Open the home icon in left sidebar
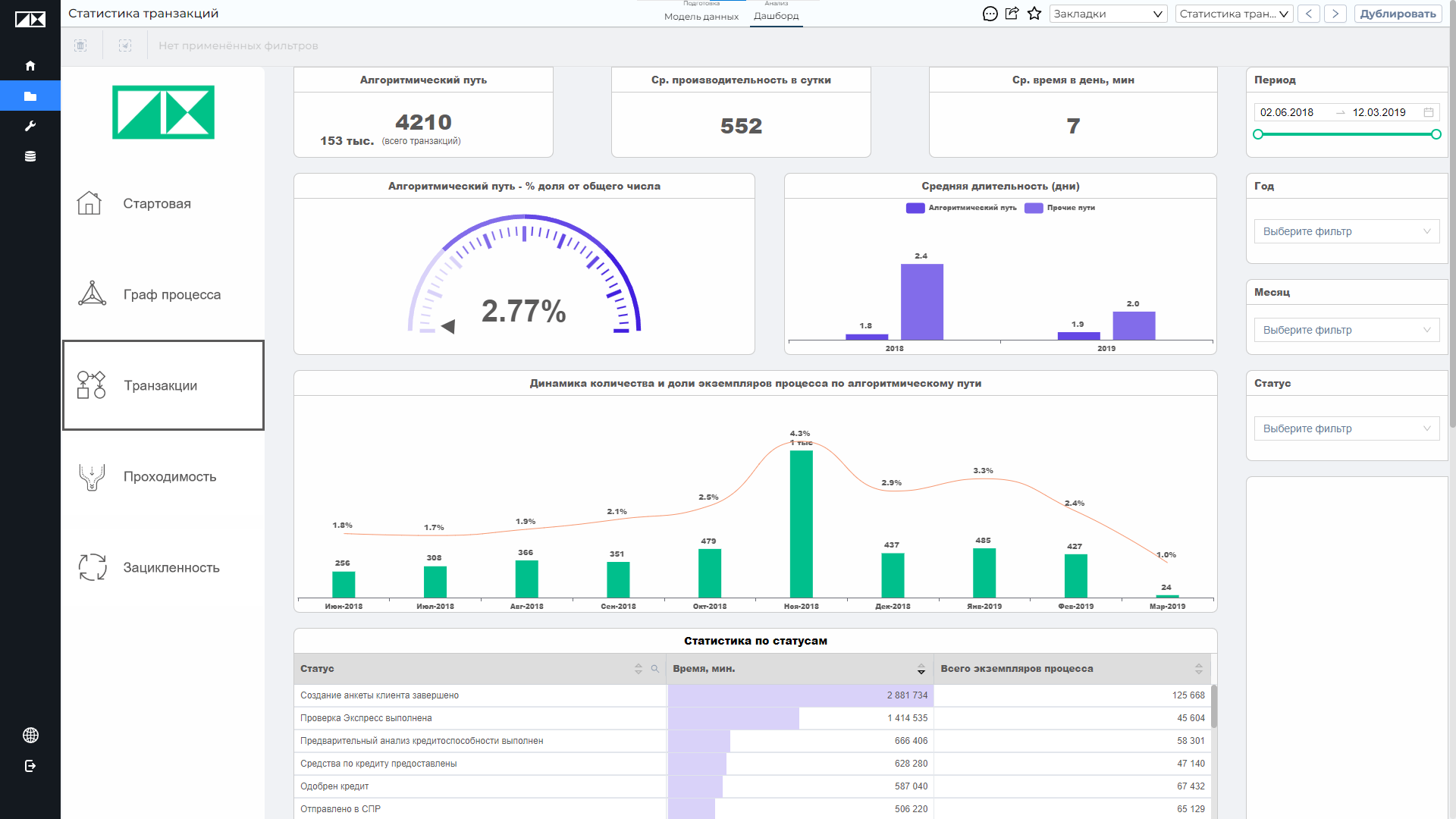The image size is (1456, 819). 30,66
